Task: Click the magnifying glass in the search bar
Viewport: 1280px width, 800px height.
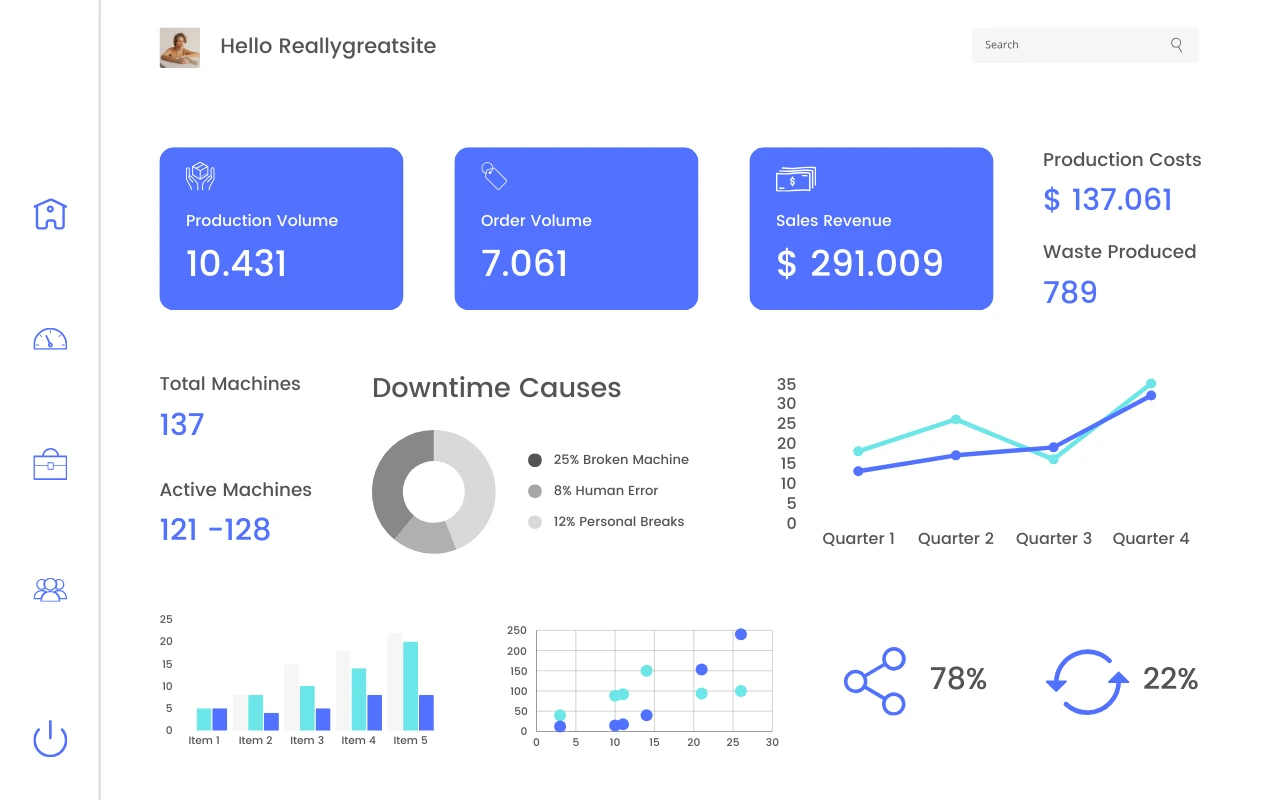Action: [x=1176, y=45]
